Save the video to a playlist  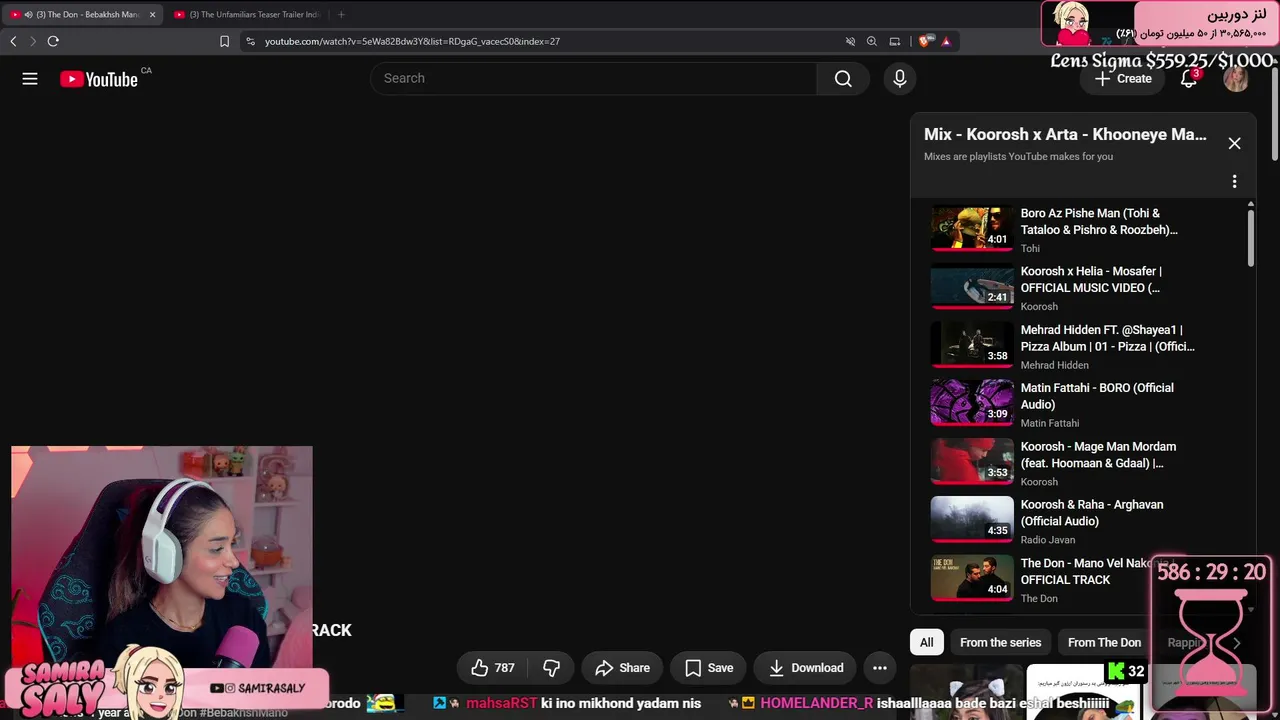(x=709, y=668)
